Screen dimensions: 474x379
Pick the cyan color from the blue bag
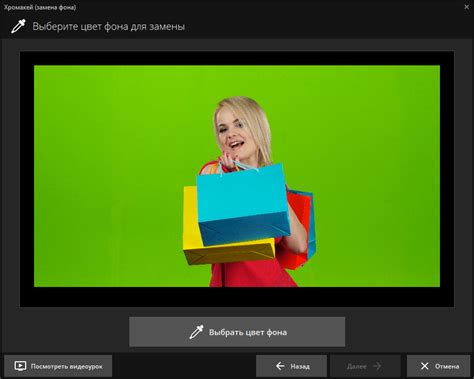tap(242, 193)
